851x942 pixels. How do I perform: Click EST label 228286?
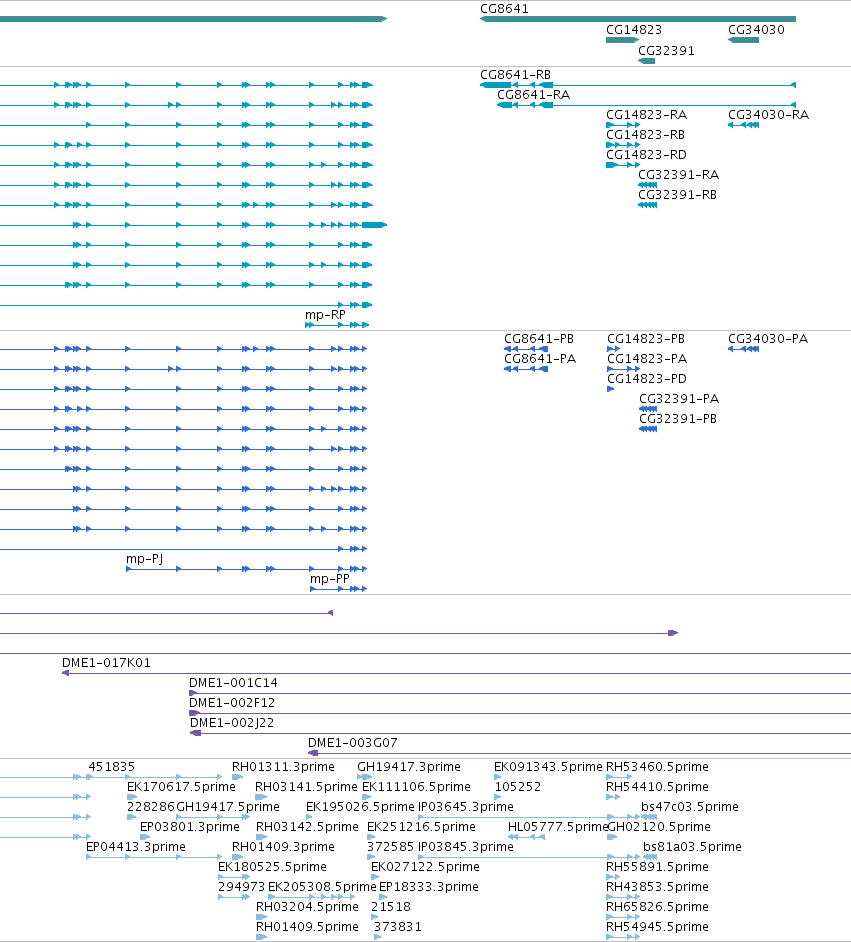click(150, 807)
